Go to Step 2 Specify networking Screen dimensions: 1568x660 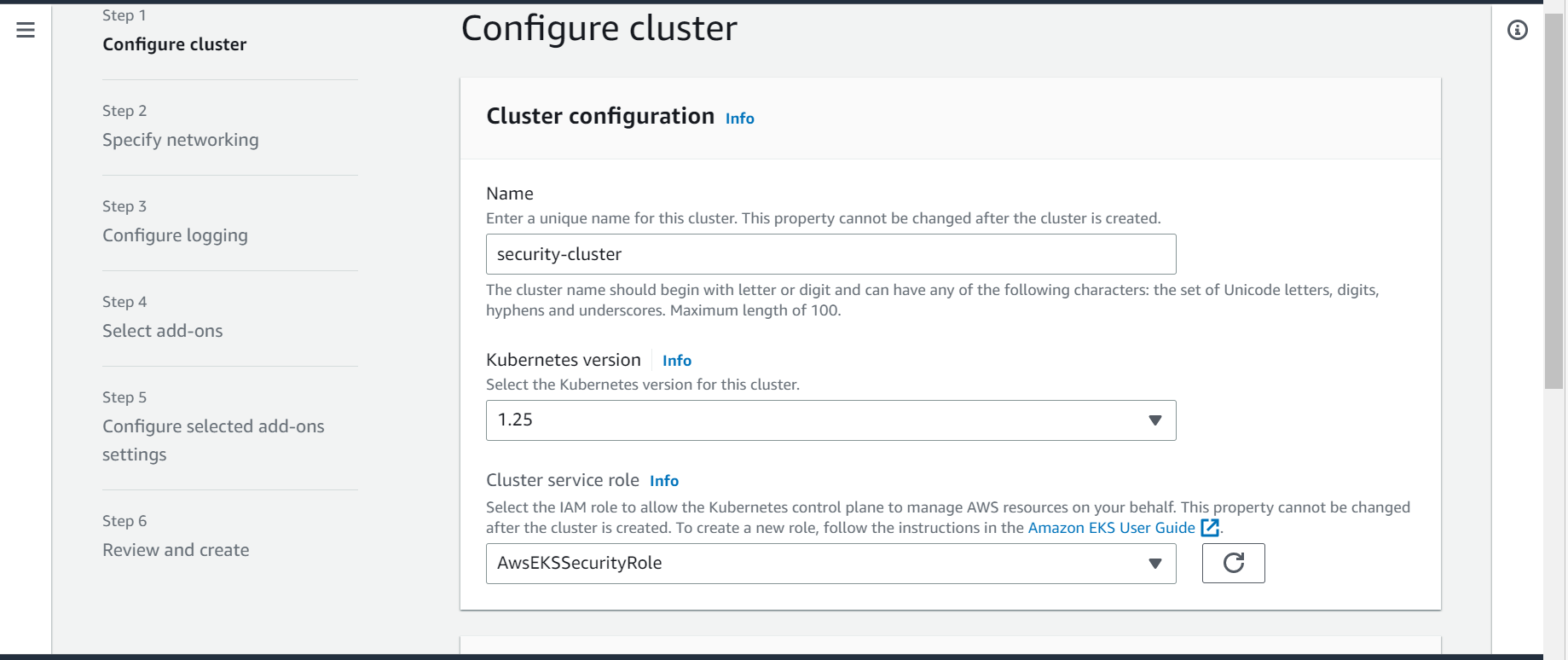(180, 140)
